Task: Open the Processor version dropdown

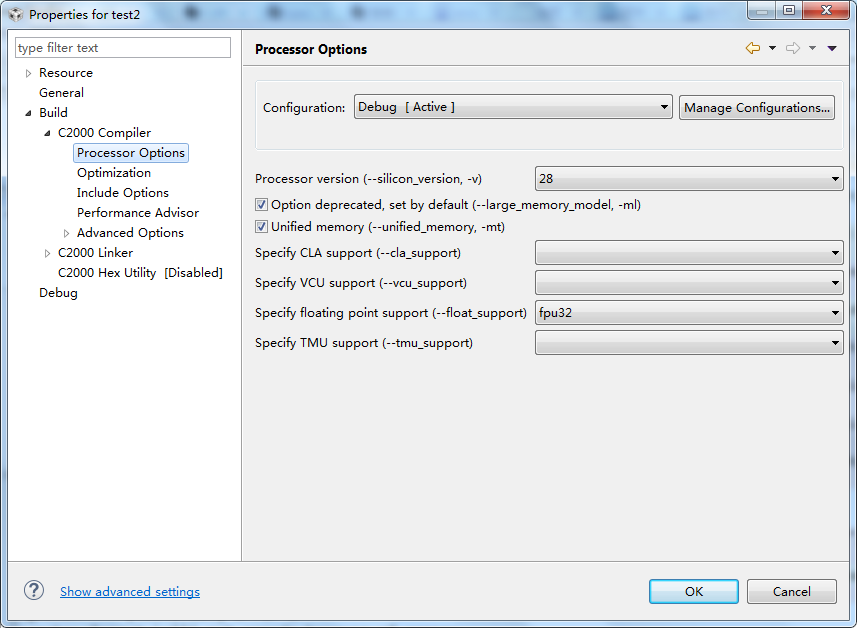Action: point(689,179)
